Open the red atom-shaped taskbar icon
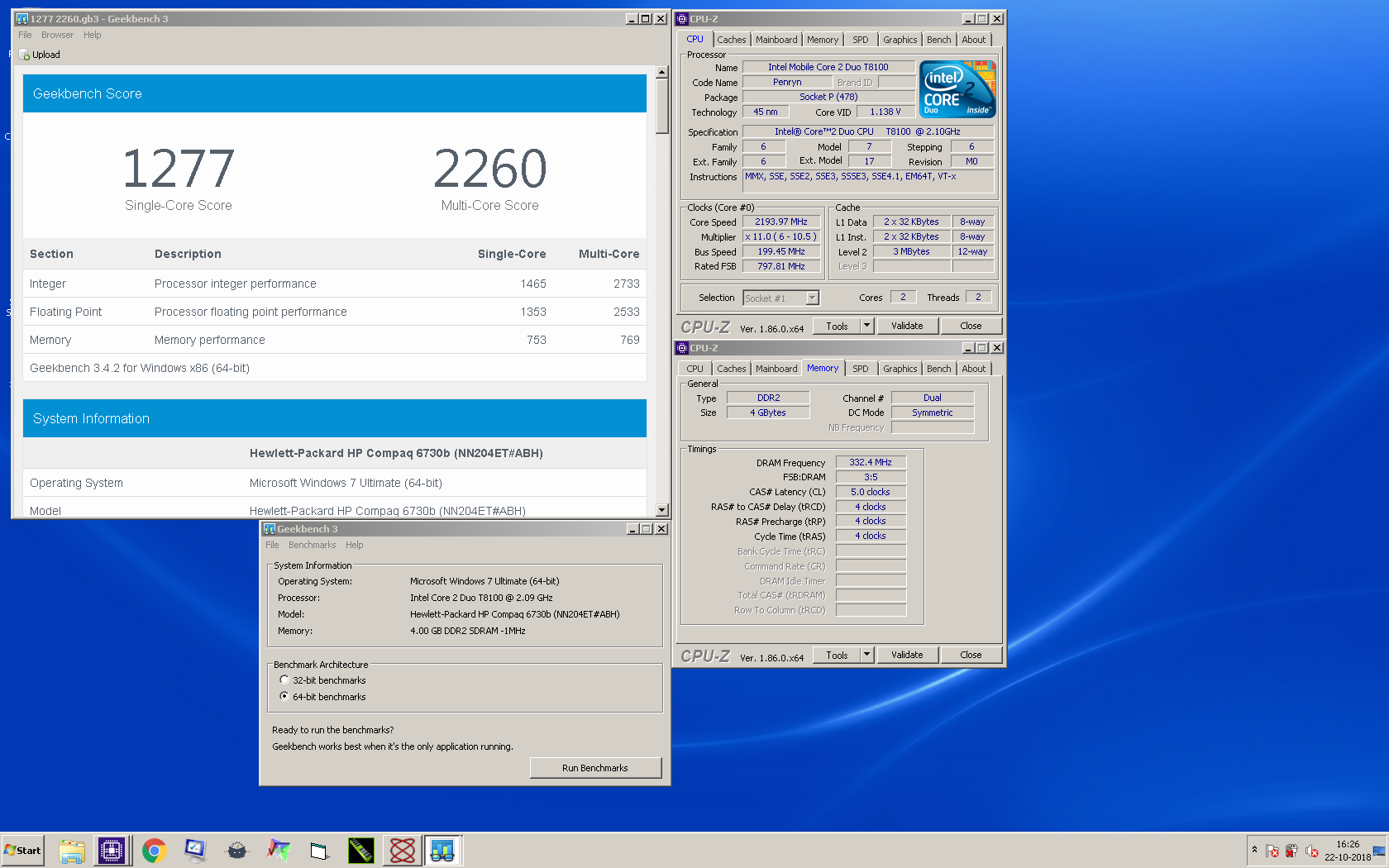Image resolution: width=1389 pixels, height=868 pixels. click(402, 850)
